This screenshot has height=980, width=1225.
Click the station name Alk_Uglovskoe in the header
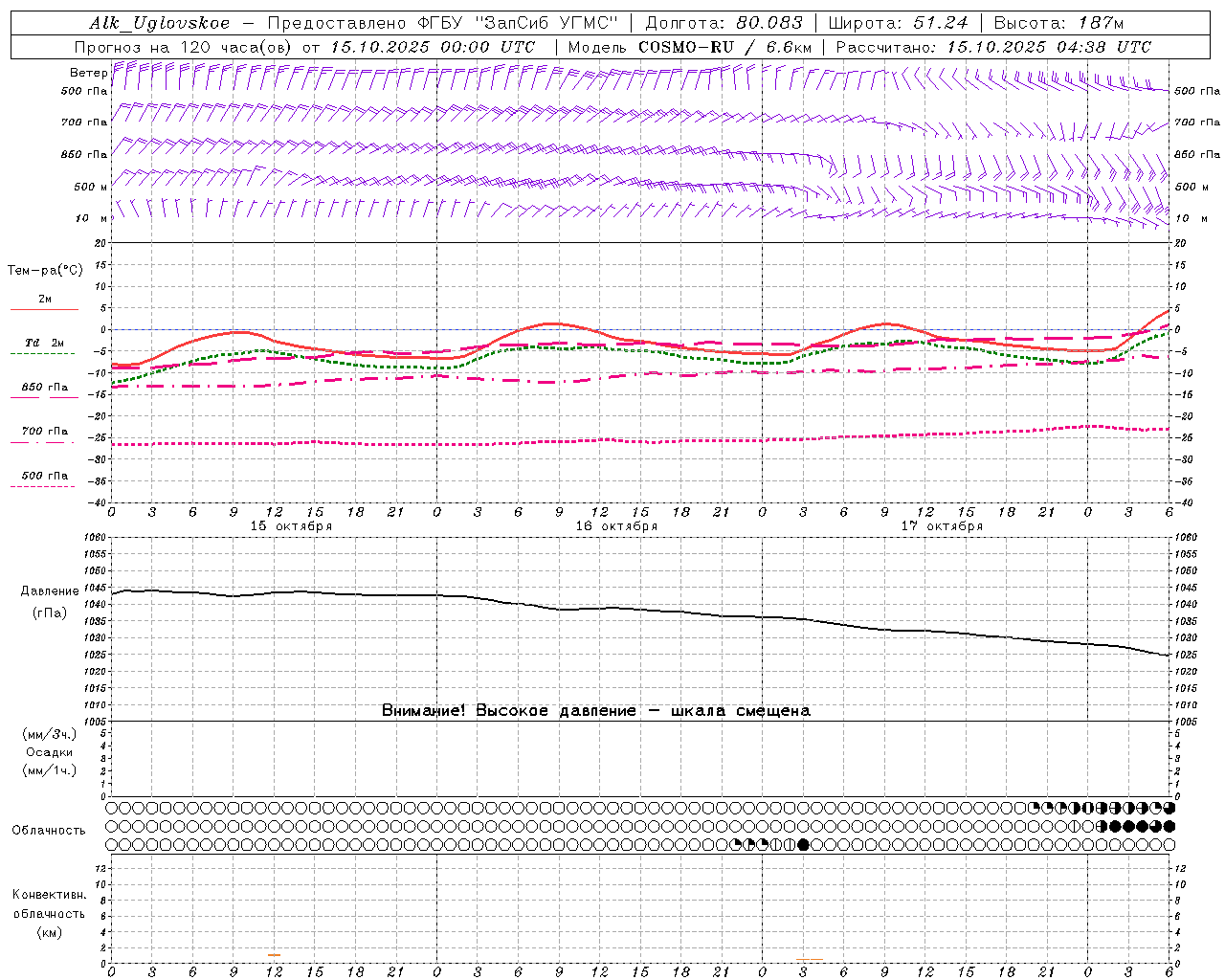(160, 23)
